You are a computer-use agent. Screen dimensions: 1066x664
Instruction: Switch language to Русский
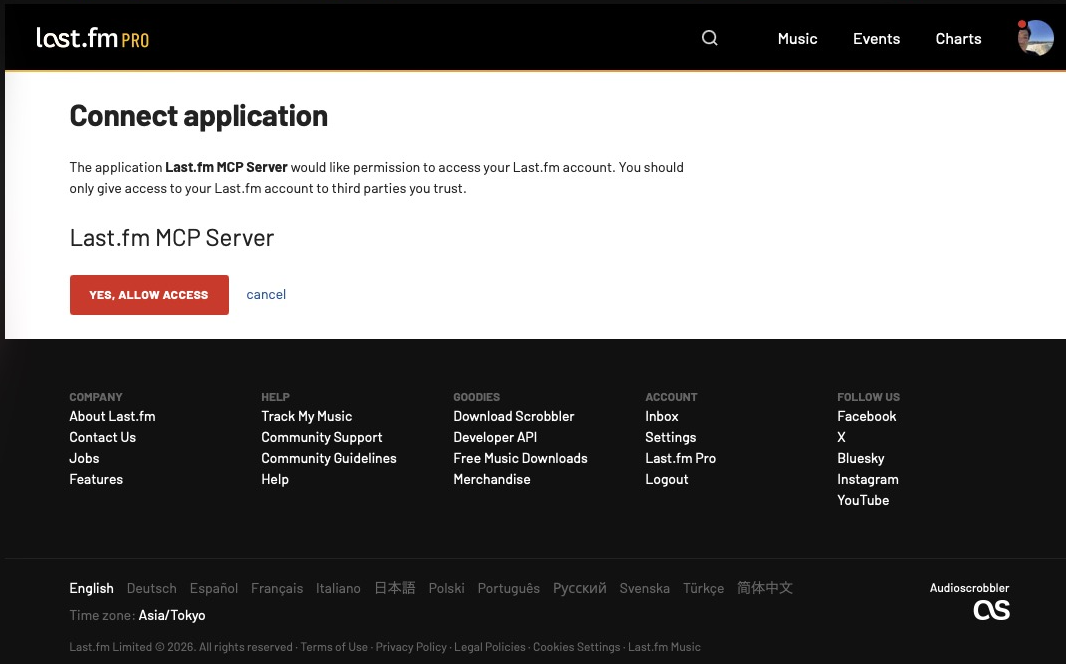579,588
